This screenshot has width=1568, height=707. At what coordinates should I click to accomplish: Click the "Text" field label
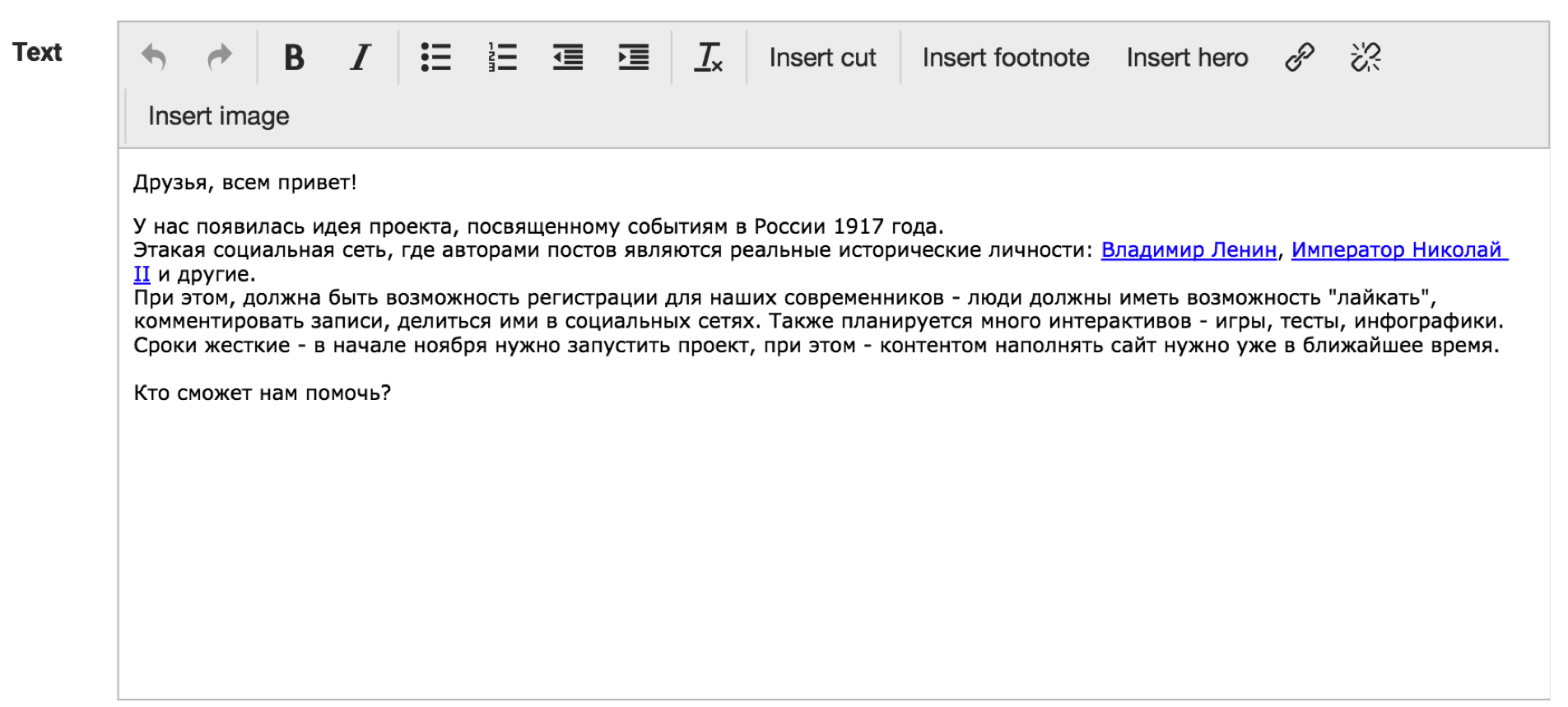pos(37,52)
